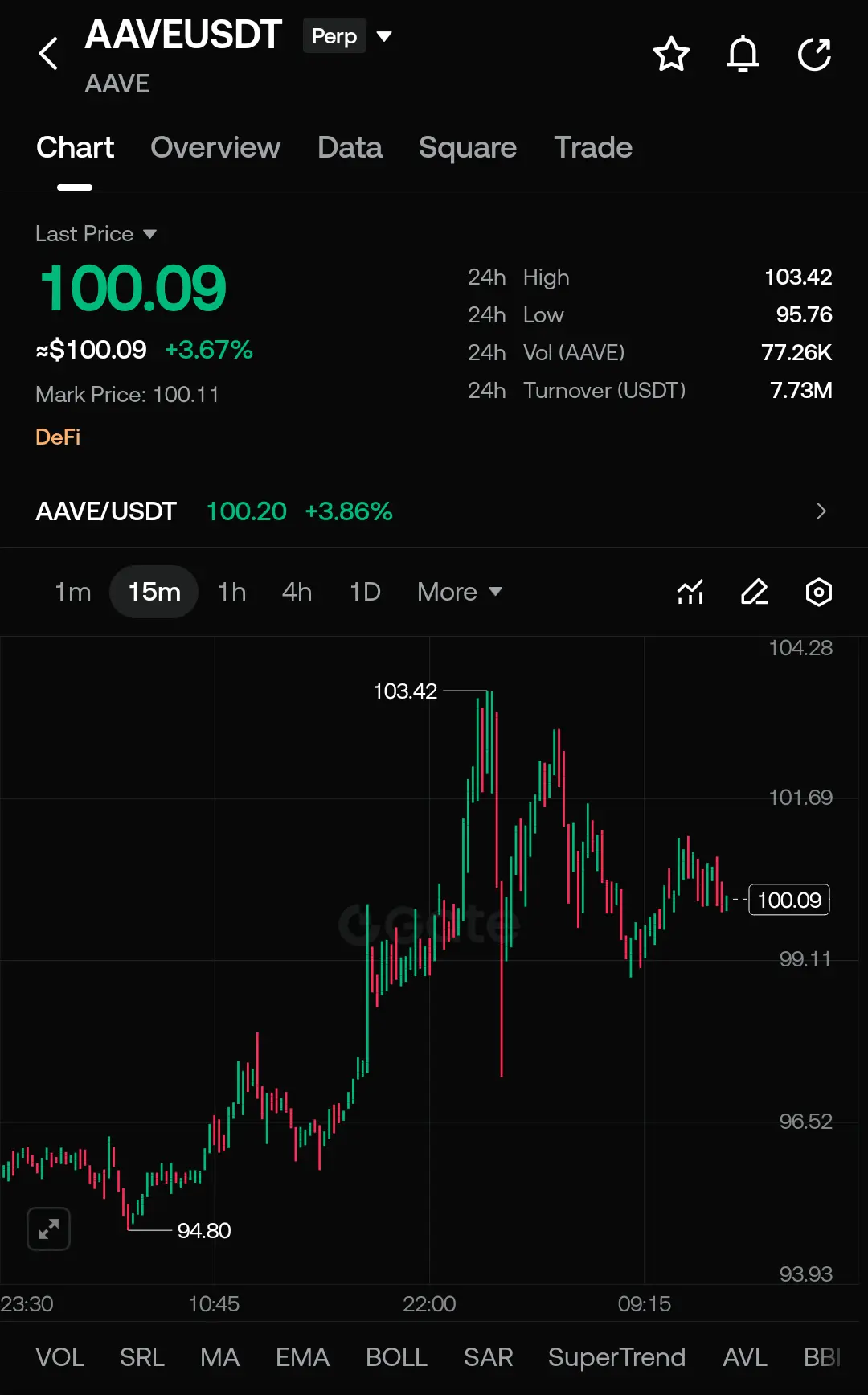Screen dimensions: 868x1395
Task: Open chart indicators icon
Action: 690,592
